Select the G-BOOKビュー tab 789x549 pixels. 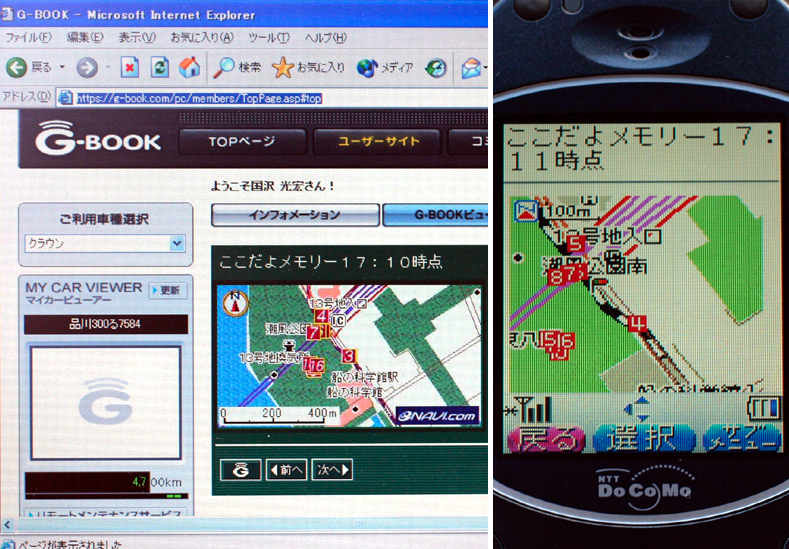[x=435, y=215]
